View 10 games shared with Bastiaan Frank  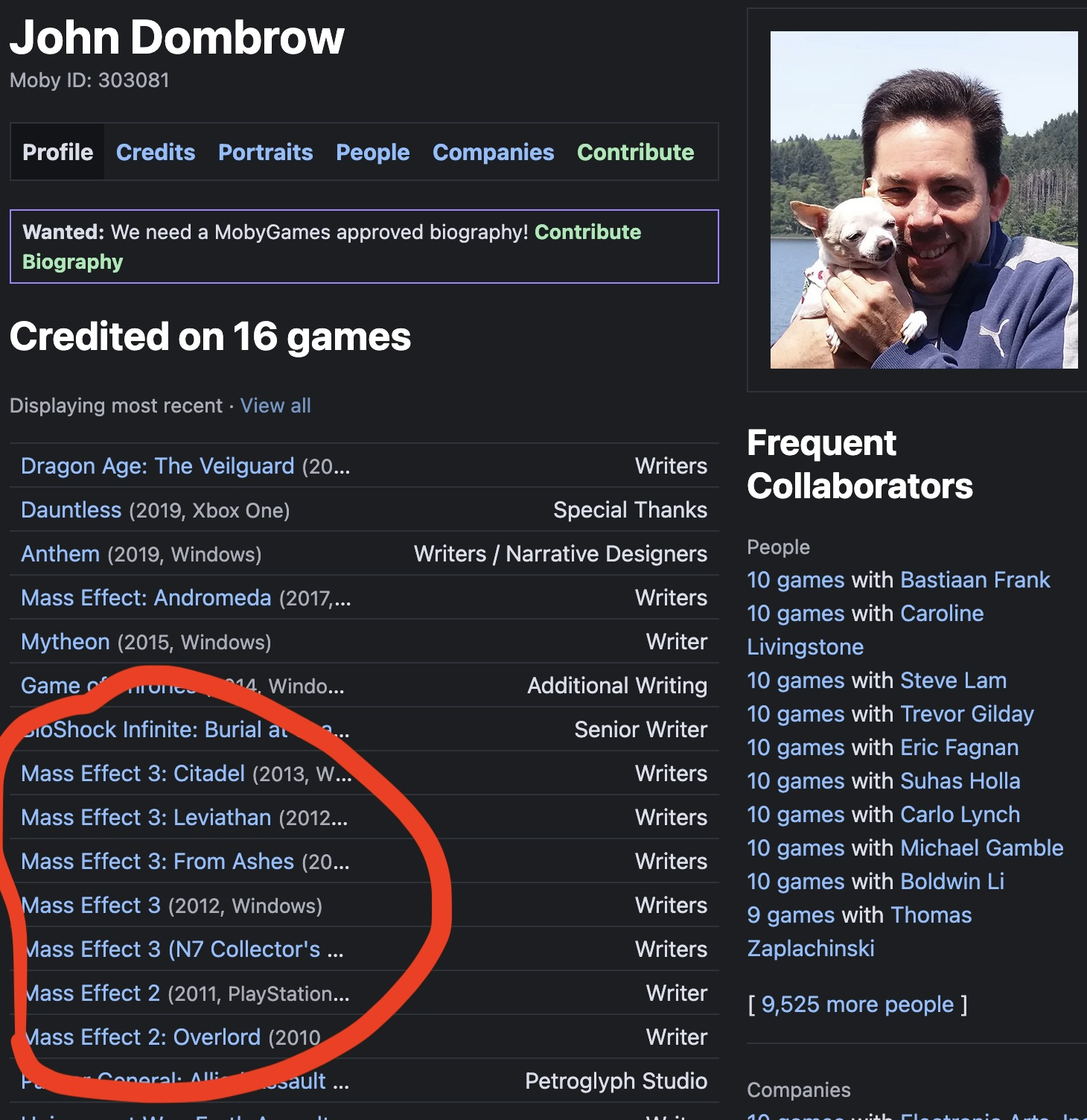point(796,580)
